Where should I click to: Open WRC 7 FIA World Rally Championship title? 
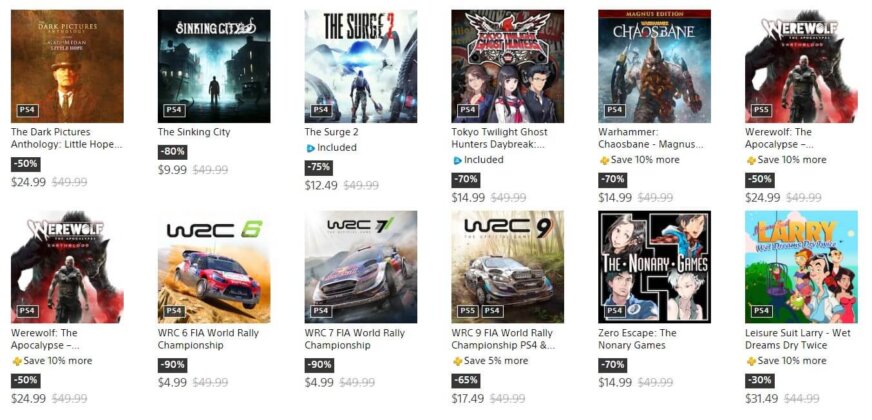tap(355, 339)
